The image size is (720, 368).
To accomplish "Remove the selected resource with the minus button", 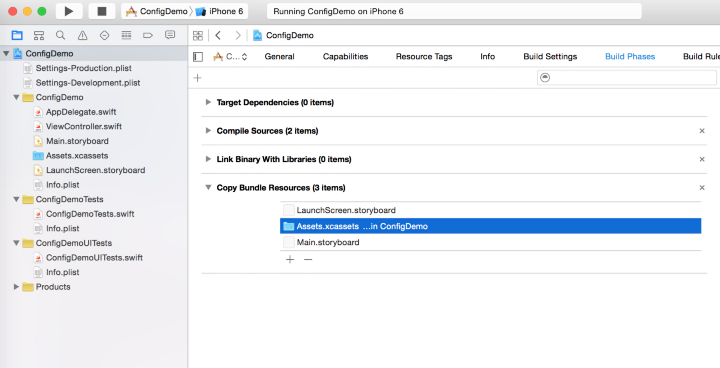I will point(308,260).
